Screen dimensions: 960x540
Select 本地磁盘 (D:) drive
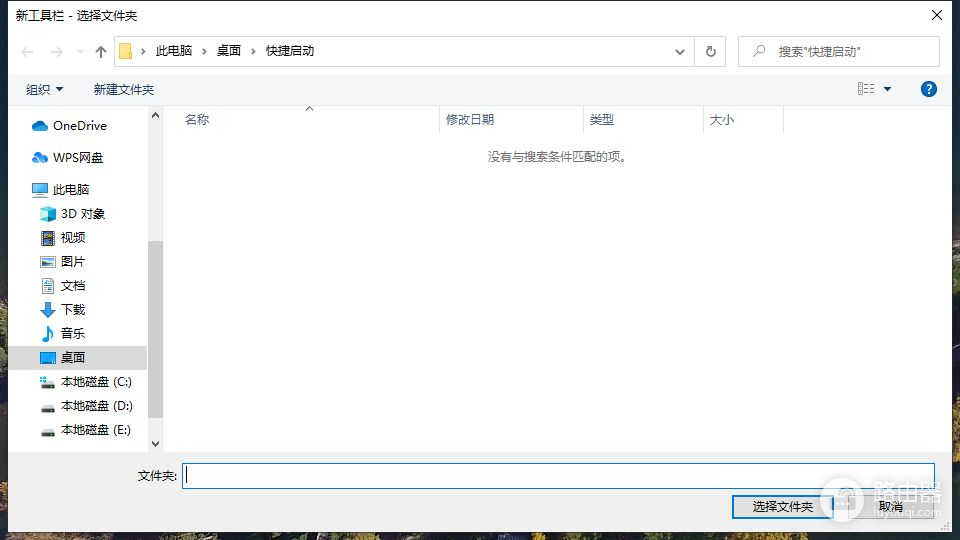95,406
